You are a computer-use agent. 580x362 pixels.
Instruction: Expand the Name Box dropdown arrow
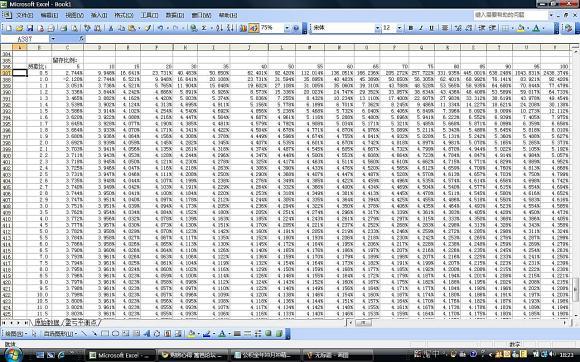[53, 39]
